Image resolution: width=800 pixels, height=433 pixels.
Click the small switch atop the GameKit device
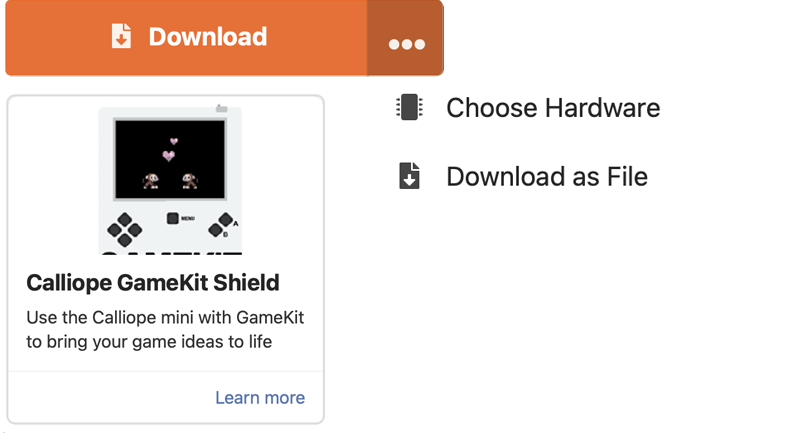(221, 108)
